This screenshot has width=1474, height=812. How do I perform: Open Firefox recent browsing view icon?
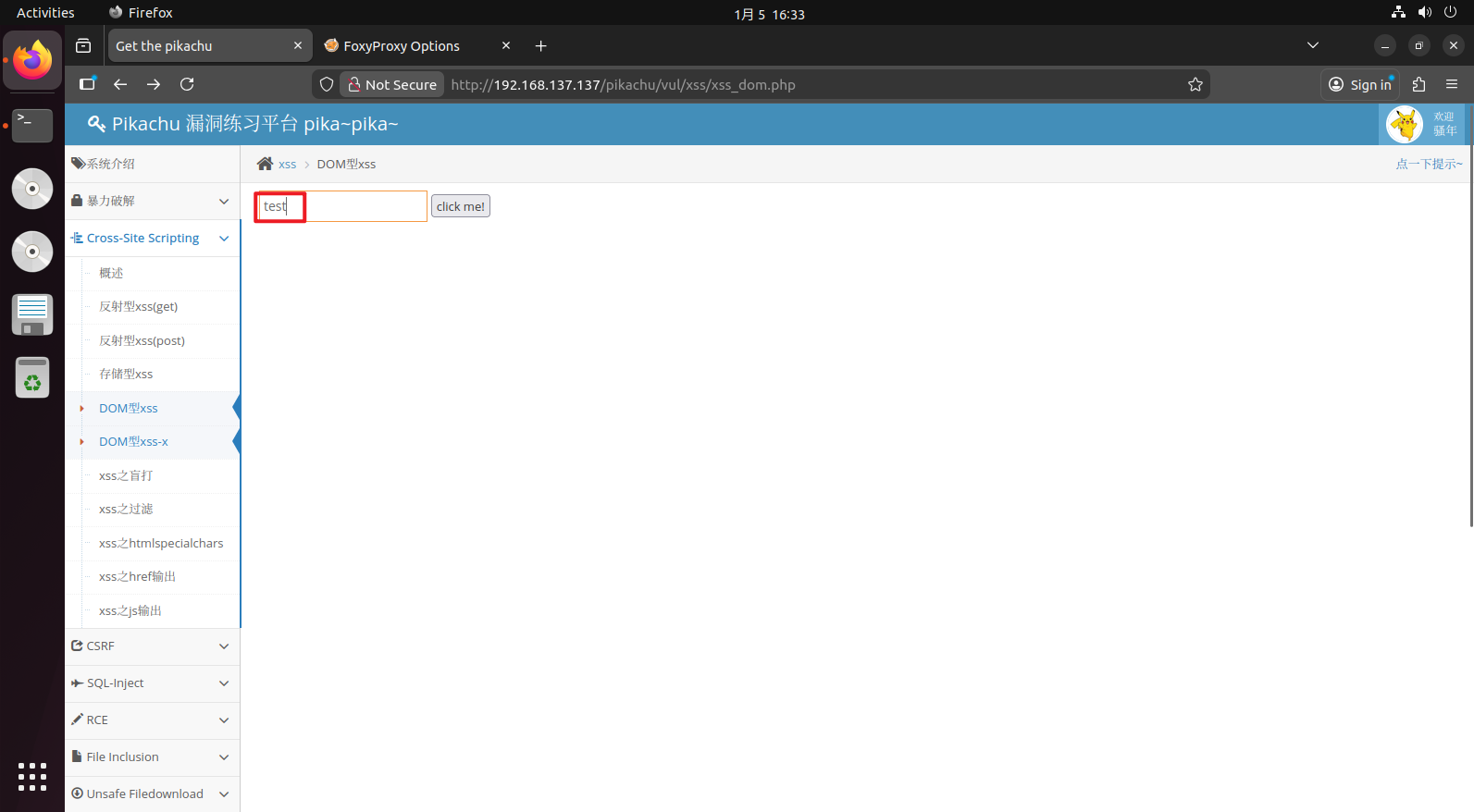point(83,45)
